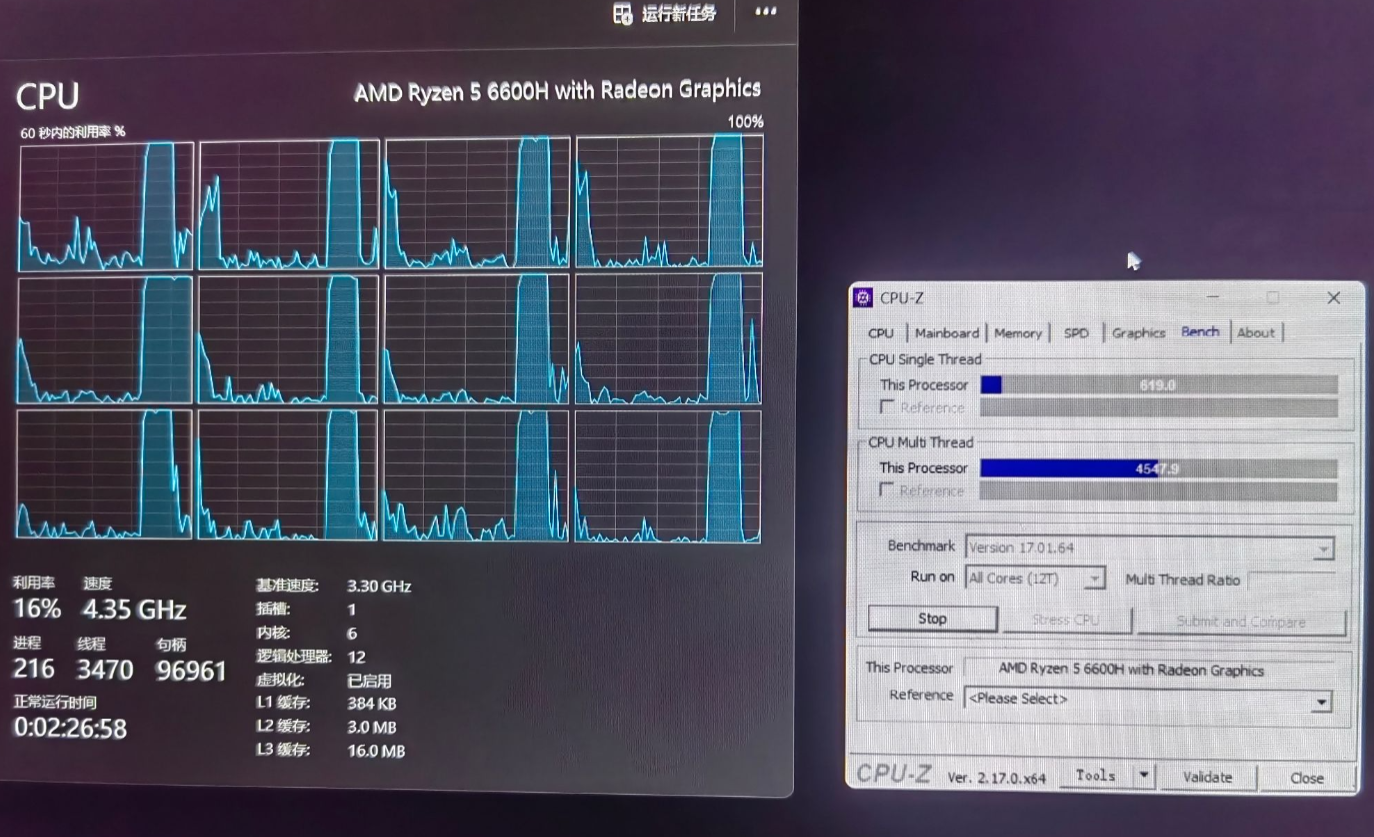Switch to the SPD tab

pyautogui.click(x=1076, y=333)
